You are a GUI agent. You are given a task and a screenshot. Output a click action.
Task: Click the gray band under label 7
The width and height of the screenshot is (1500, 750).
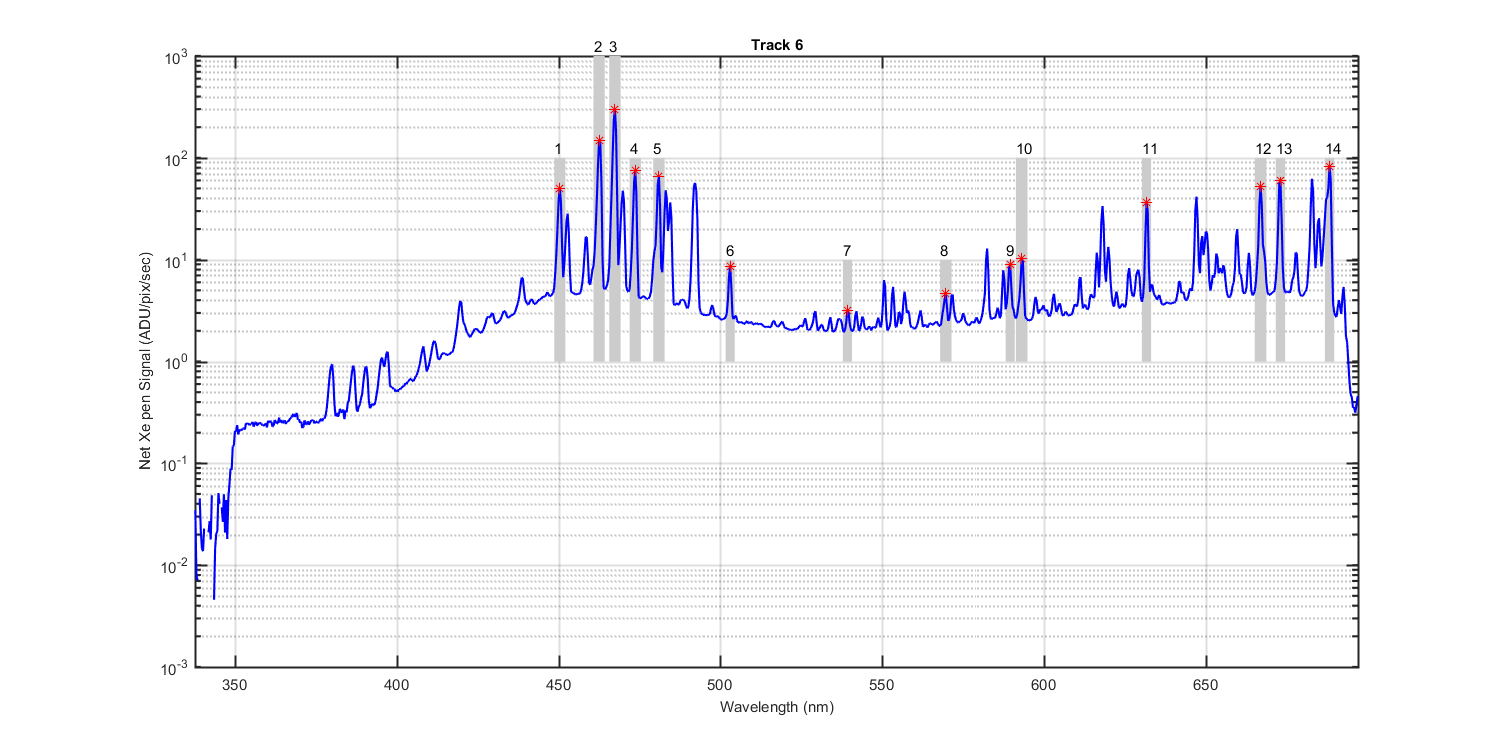[x=847, y=311]
